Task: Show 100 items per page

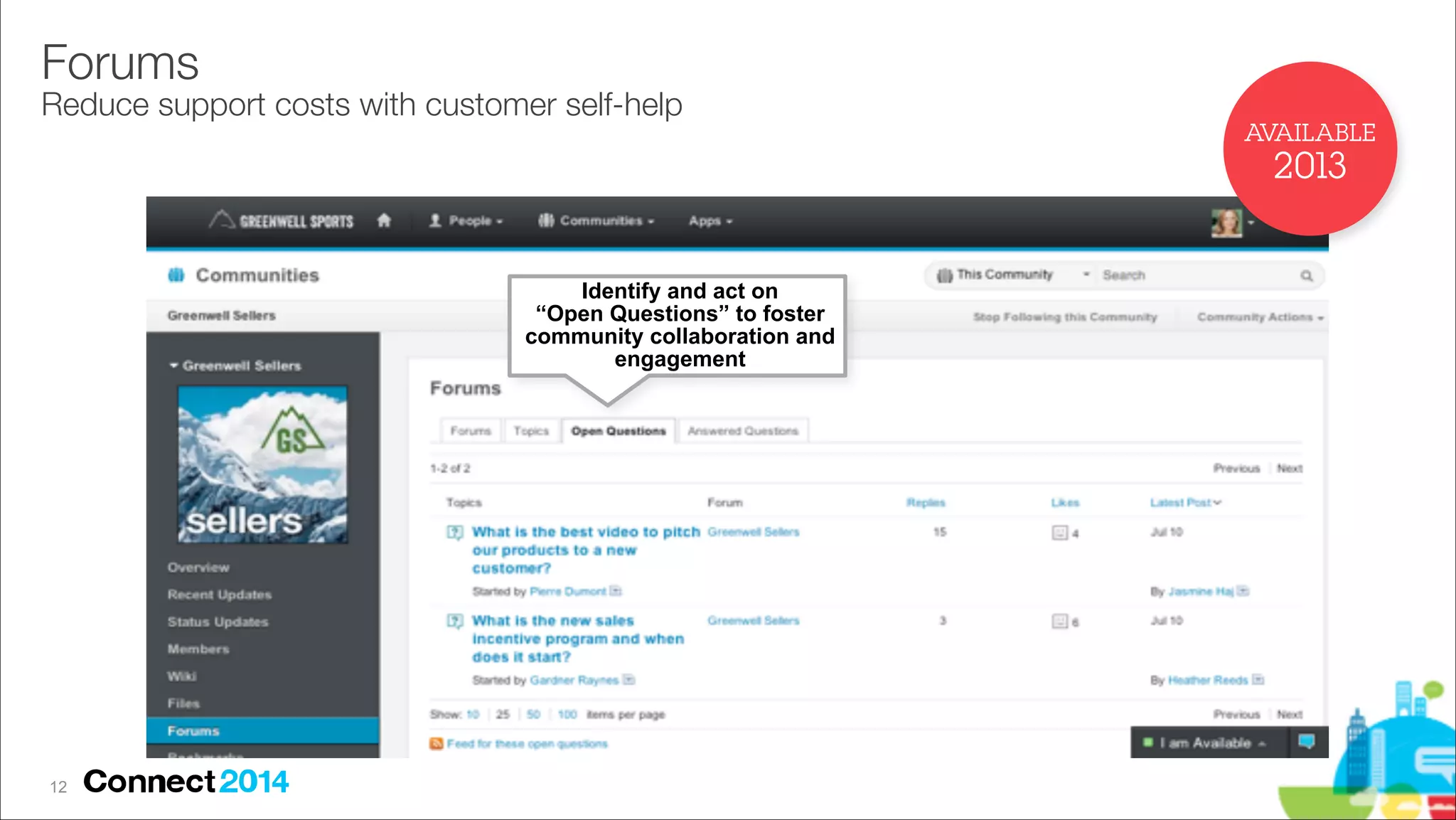Action: [x=567, y=715]
